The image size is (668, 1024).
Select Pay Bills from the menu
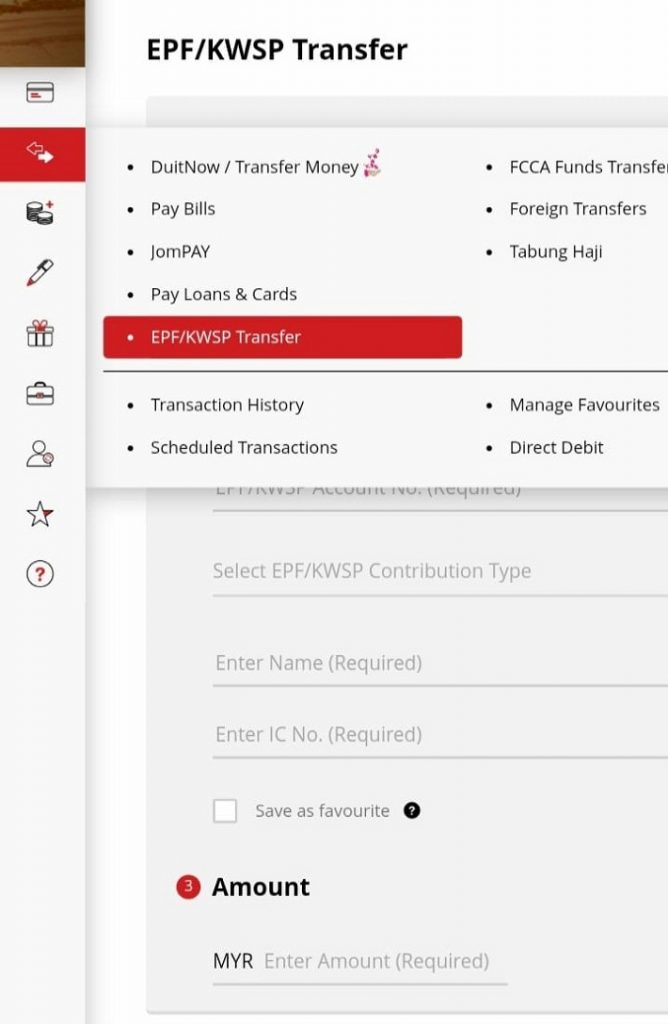click(183, 209)
